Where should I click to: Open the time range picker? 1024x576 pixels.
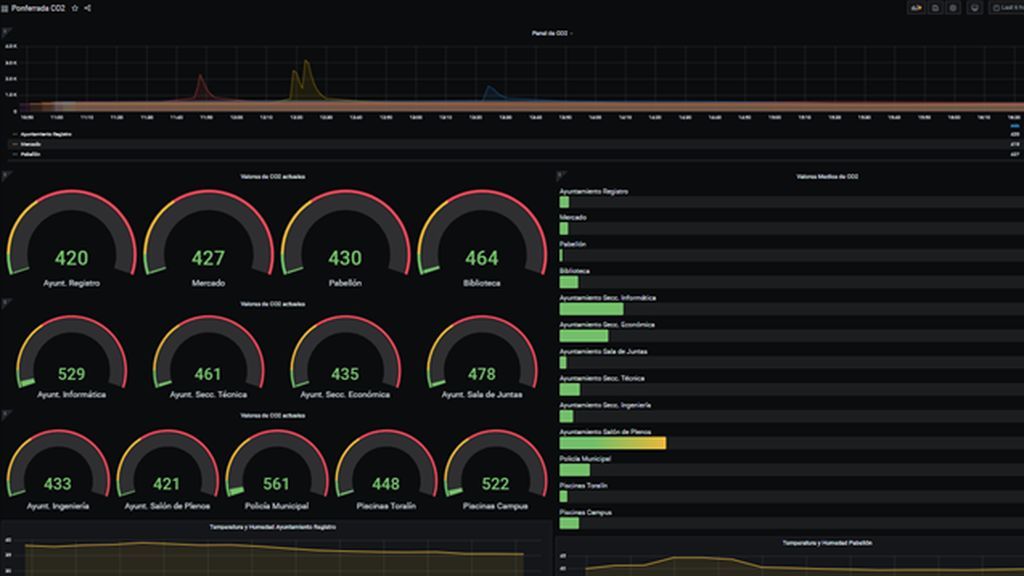pyautogui.click(x=1006, y=8)
